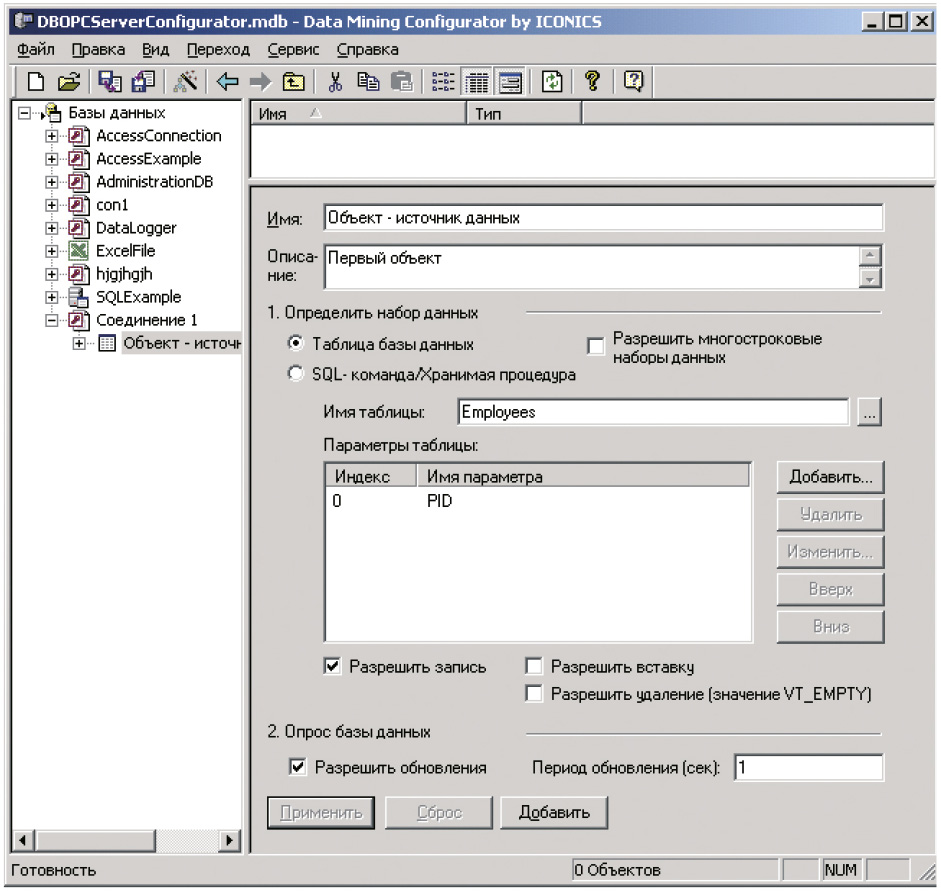This screenshot has width=941, height=891.
Task: Click the paste clipboard icon
Action: pyautogui.click(x=401, y=81)
